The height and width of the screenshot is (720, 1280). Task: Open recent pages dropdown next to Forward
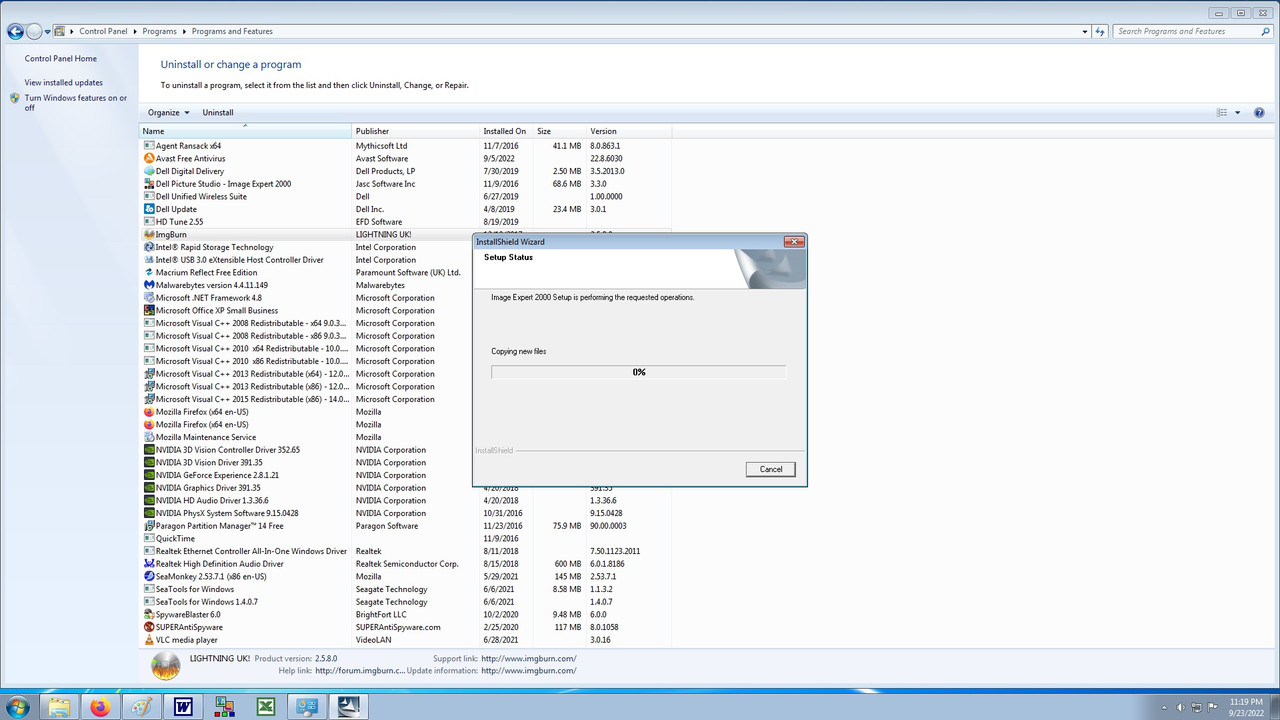[48, 31]
